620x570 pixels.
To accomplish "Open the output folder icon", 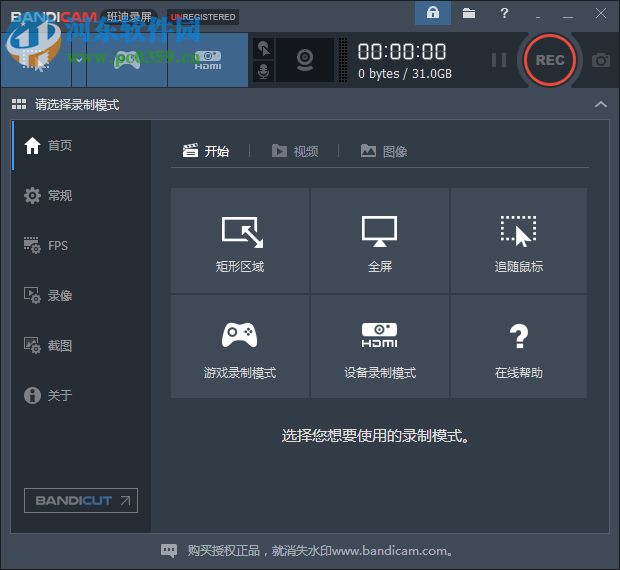I will point(469,13).
